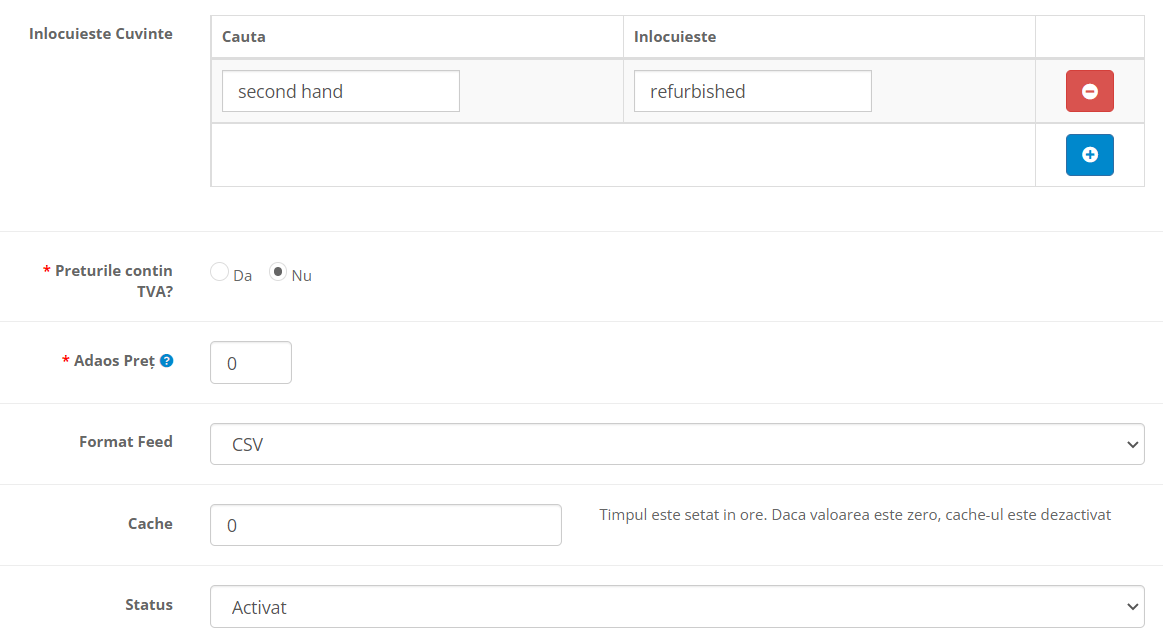Focus the Adaos Preț input field
This screenshot has height=644, width=1163.
(250, 363)
